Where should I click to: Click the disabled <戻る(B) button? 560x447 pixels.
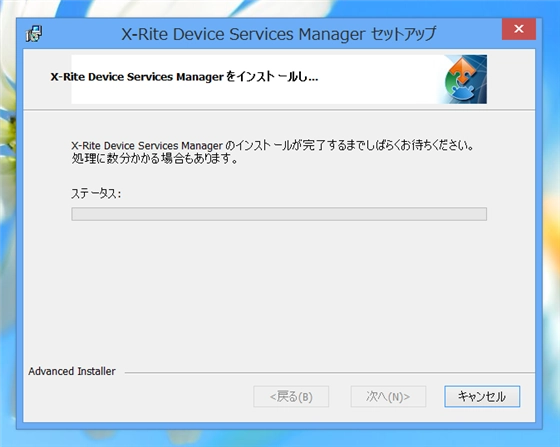pos(291,396)
